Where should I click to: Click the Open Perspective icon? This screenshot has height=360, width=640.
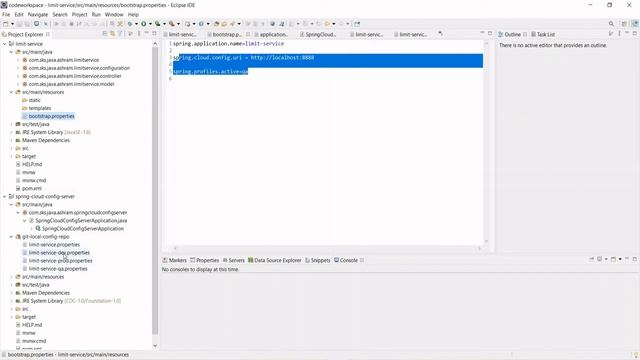[x=624, y=24]
